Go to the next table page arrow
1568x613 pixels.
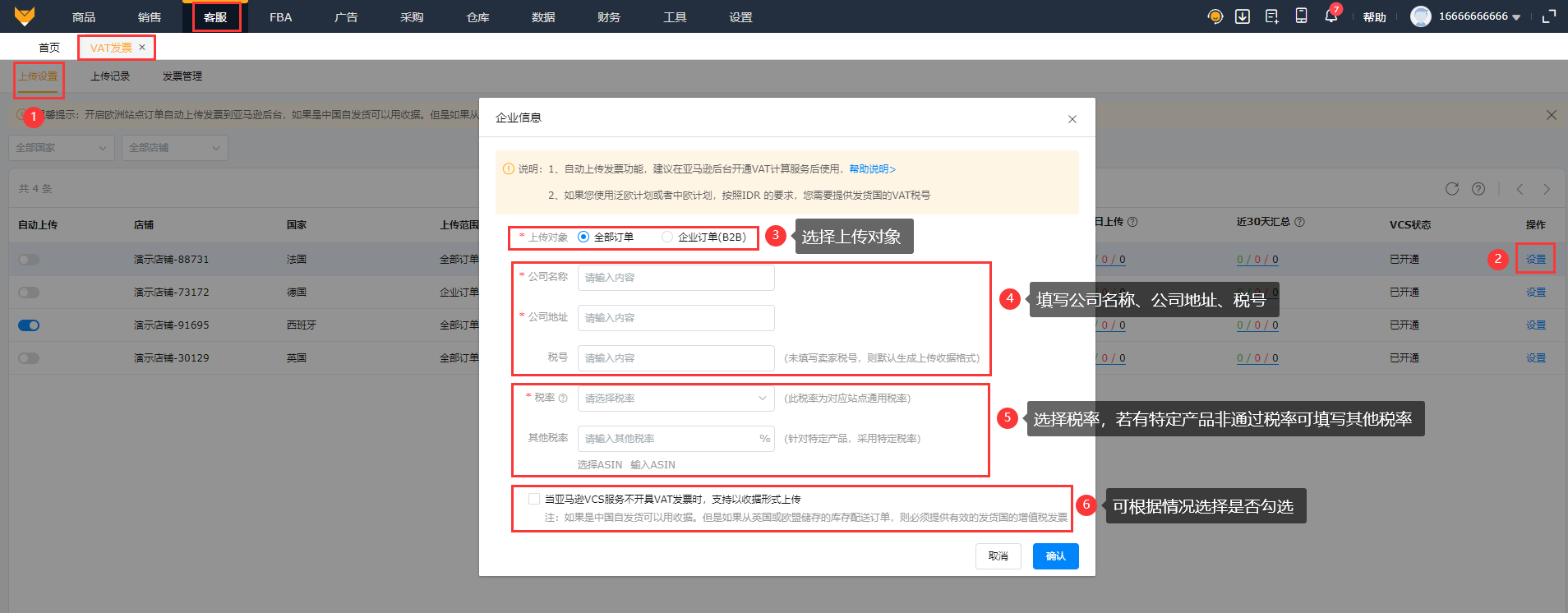click(x=1547, y=189)
